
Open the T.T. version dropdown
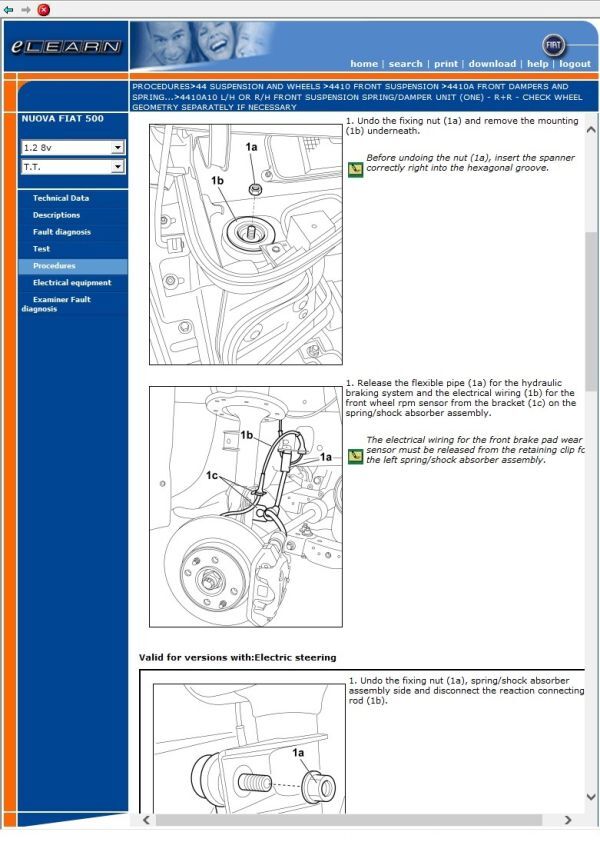click(73, 167)
